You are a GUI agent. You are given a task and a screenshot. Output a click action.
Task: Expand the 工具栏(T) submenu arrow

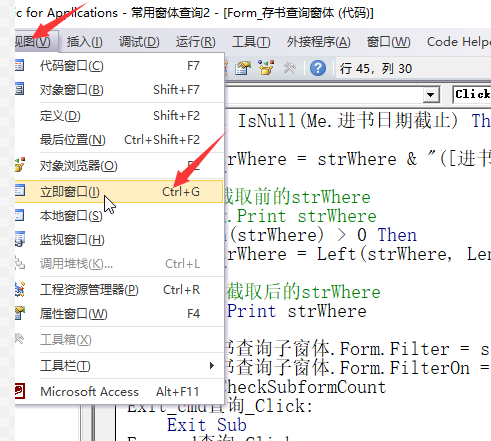(212, 366)
